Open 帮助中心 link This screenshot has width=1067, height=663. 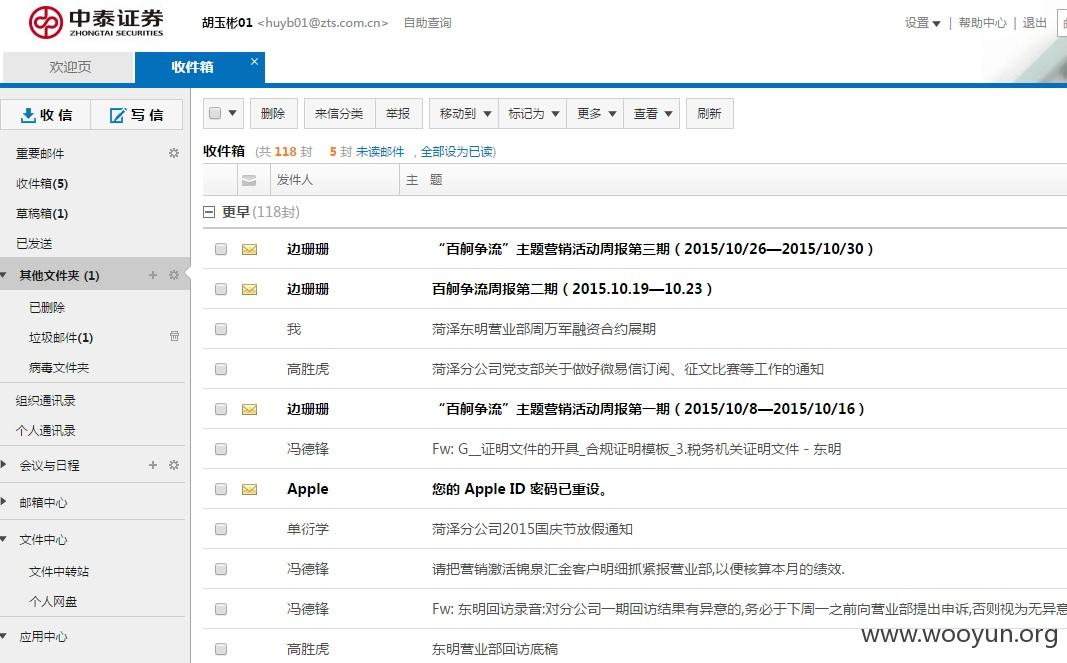(983, 23)
